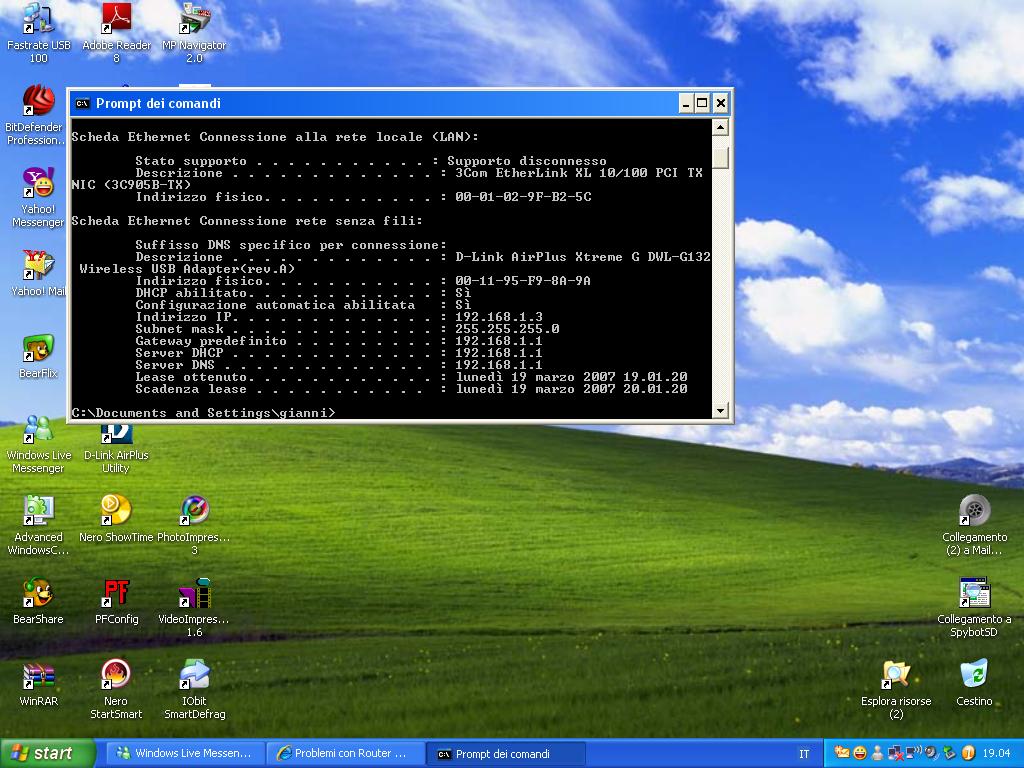
Task: Click the command prompt scrollbar down arrow
Action: [x=720, y=411]
